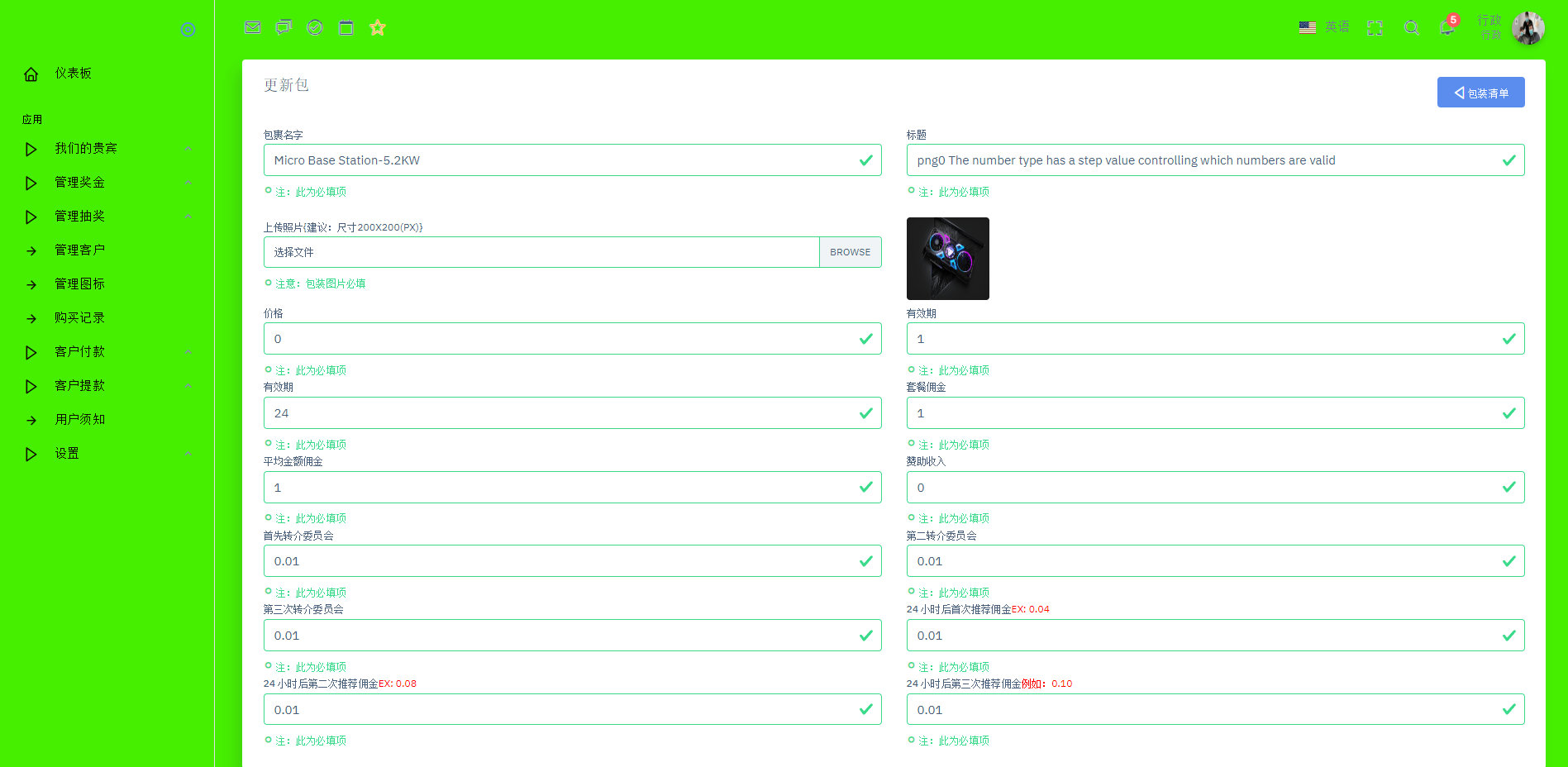Viewport: 1568px width, 767px height.
Task: Focus the 标题 input field
Action: coord(1215,160)
